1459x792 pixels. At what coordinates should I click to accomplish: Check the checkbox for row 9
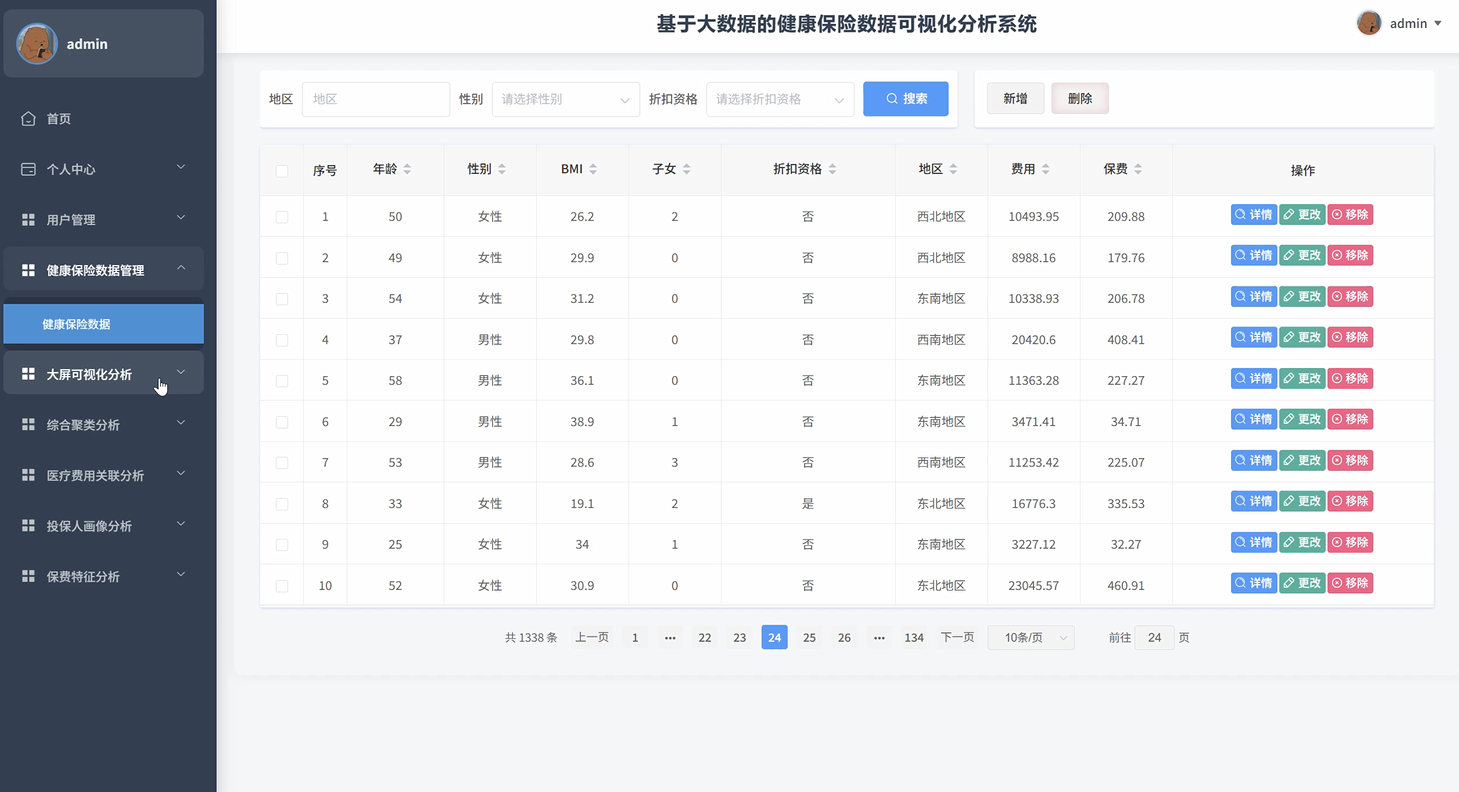(x=282, y=545)
